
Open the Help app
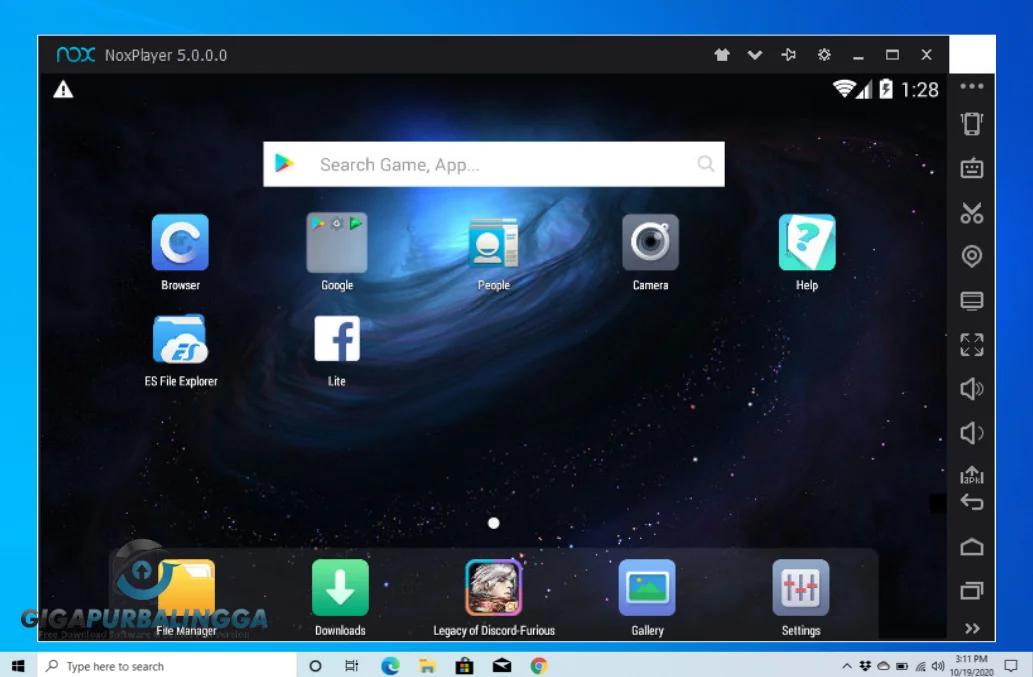[x=807, y=242]
